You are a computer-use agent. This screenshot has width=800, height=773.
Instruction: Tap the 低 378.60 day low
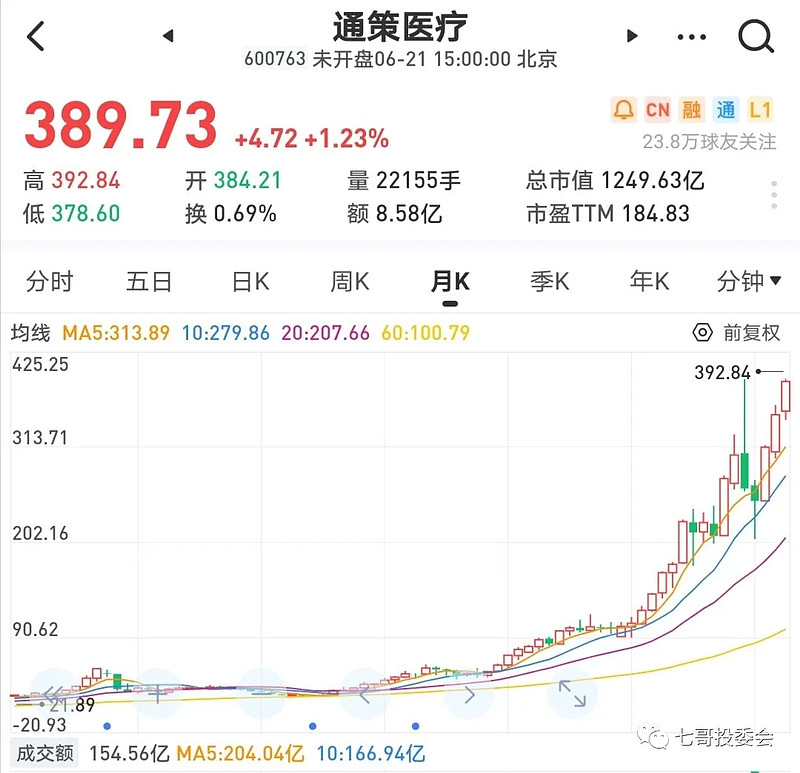(71, 214)
